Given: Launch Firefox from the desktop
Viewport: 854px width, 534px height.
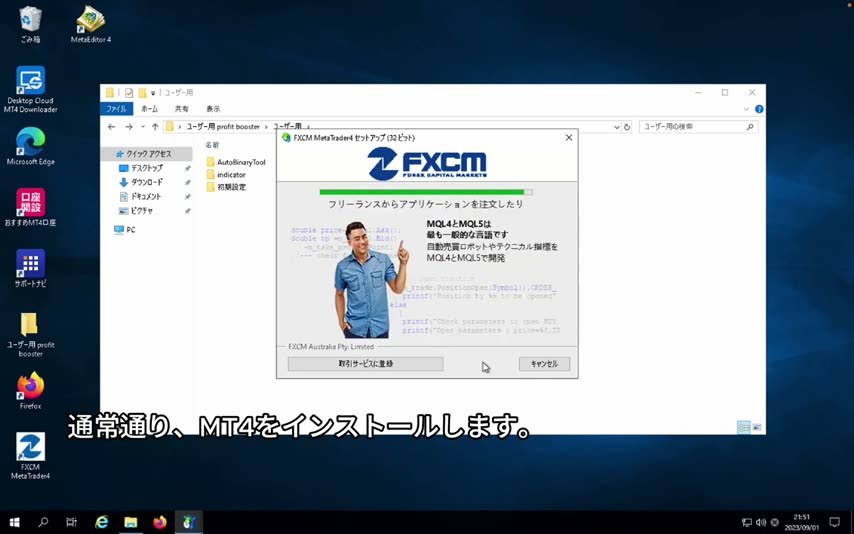Looking at the screenshot, I should (30, 390).
